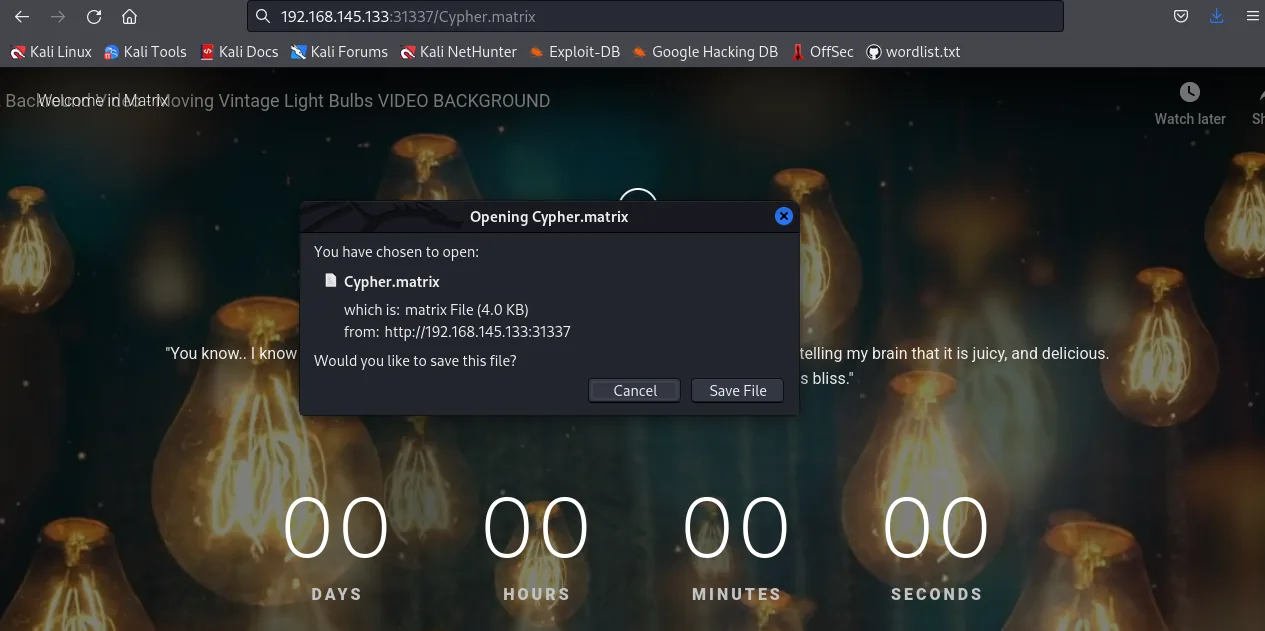Reload the current page

point(94,17)
